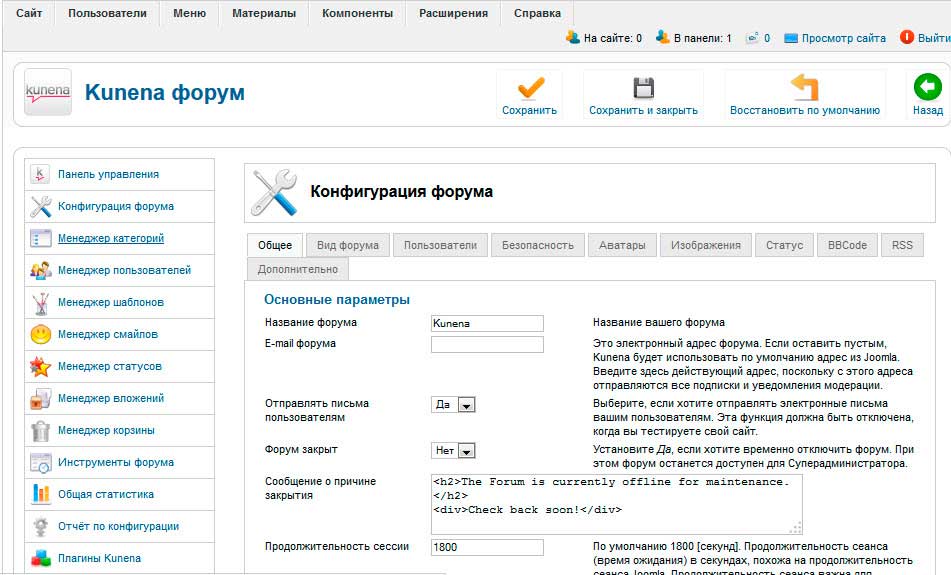The image size is (951, 575).
Task: Open Просмотр сайта link
Action: coord(843,38)
